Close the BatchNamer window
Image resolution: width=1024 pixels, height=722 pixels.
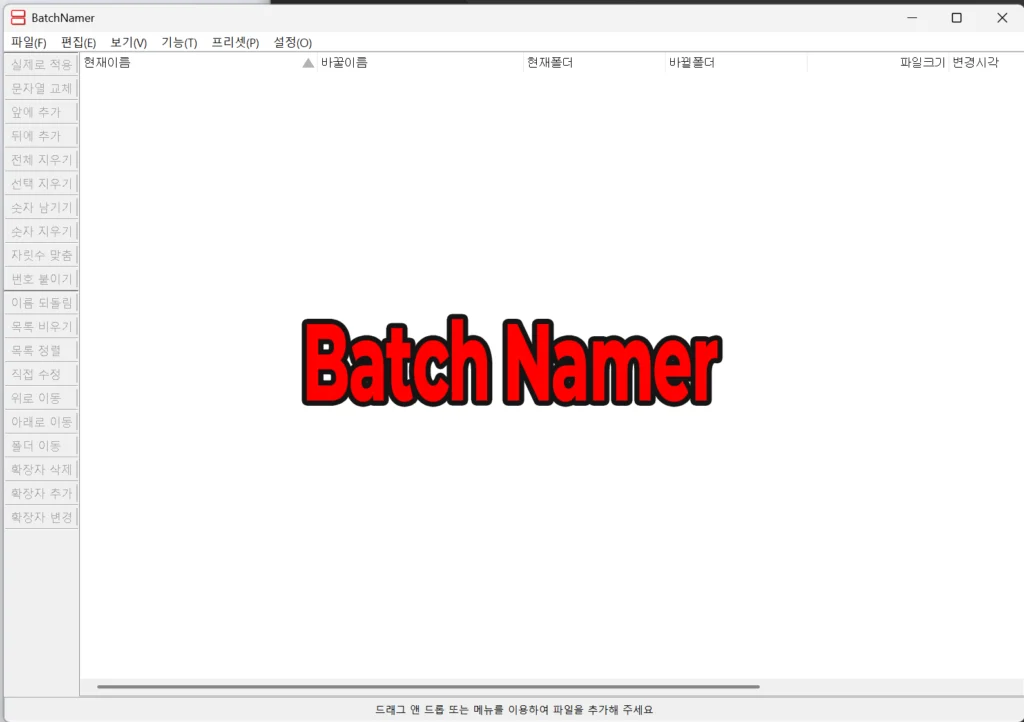pos(1002,18)
